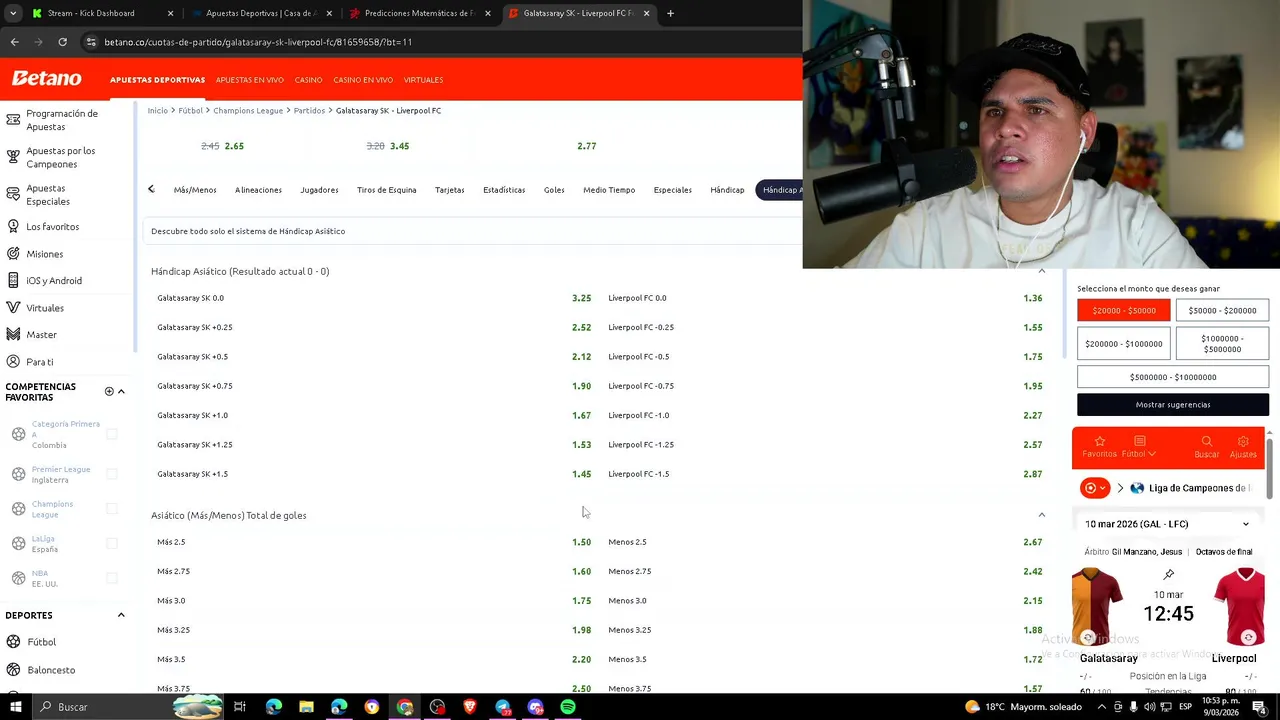Open Casino in top navigation
Viewport: 1280px width, 720px height.
tap(308, 80)
